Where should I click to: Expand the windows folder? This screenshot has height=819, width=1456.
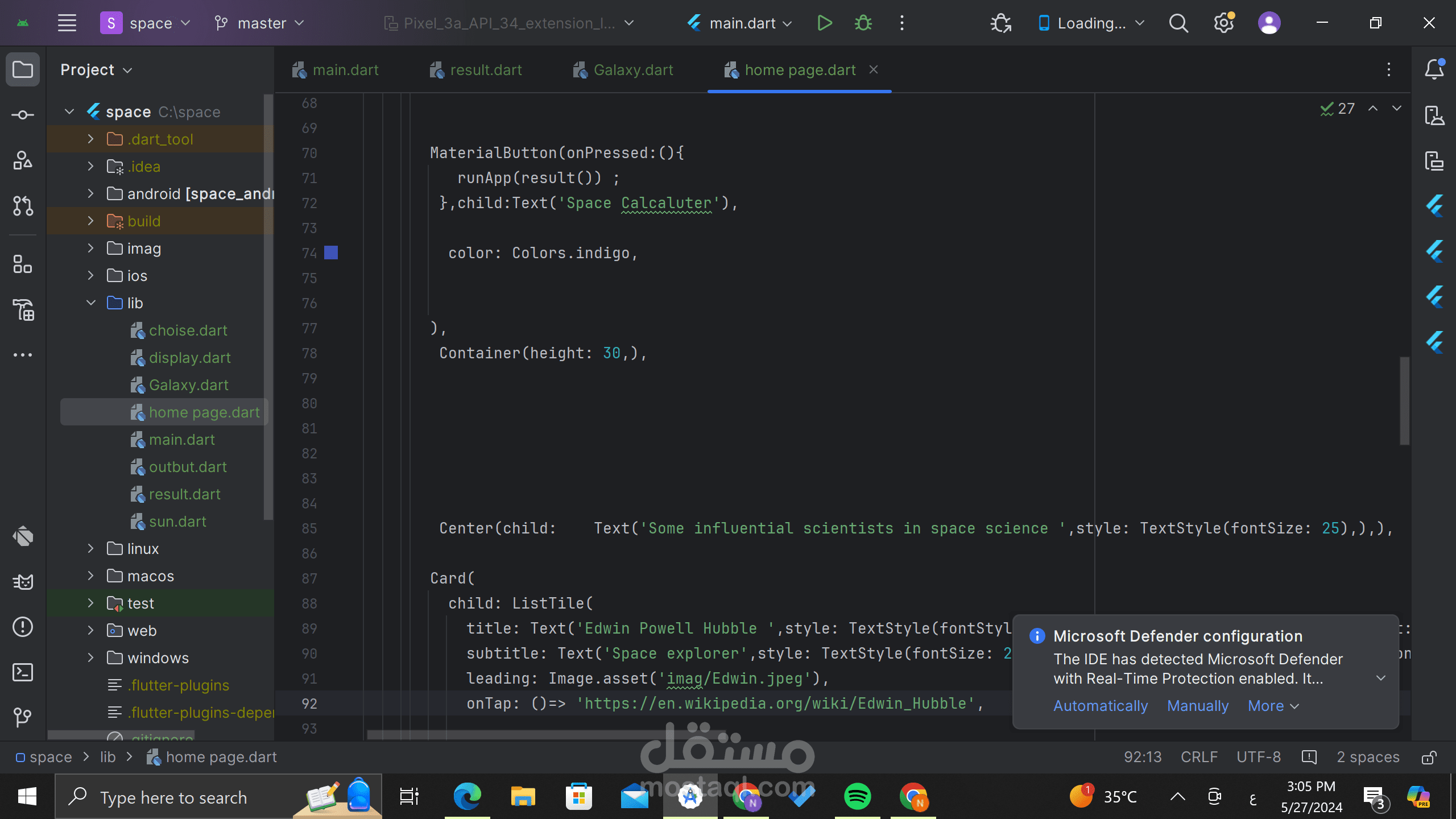pos(91,657)
